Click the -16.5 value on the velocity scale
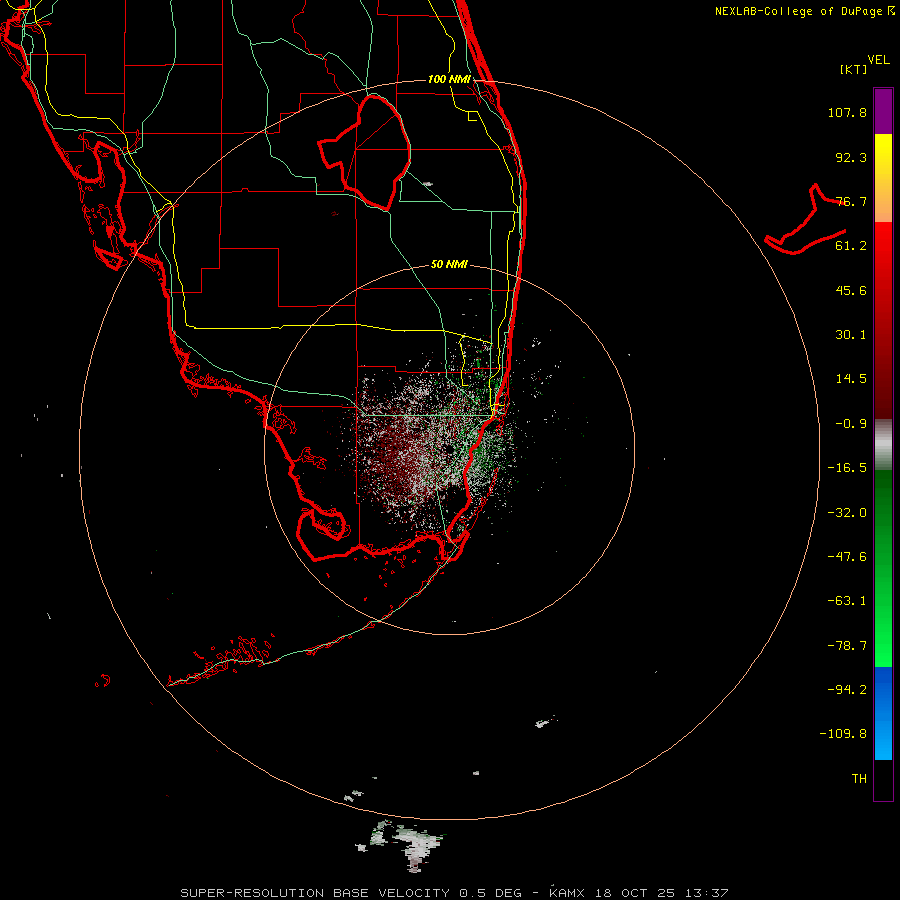This screenshot has height=900, width=900. (x=847, y=468)
